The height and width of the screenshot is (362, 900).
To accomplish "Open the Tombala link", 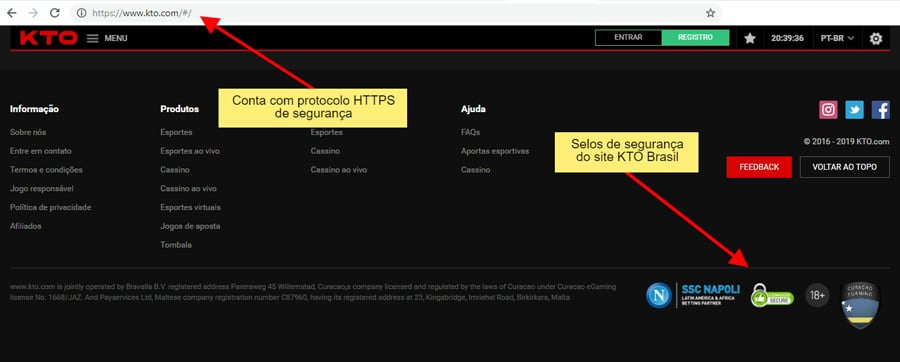I will point(176,245).
